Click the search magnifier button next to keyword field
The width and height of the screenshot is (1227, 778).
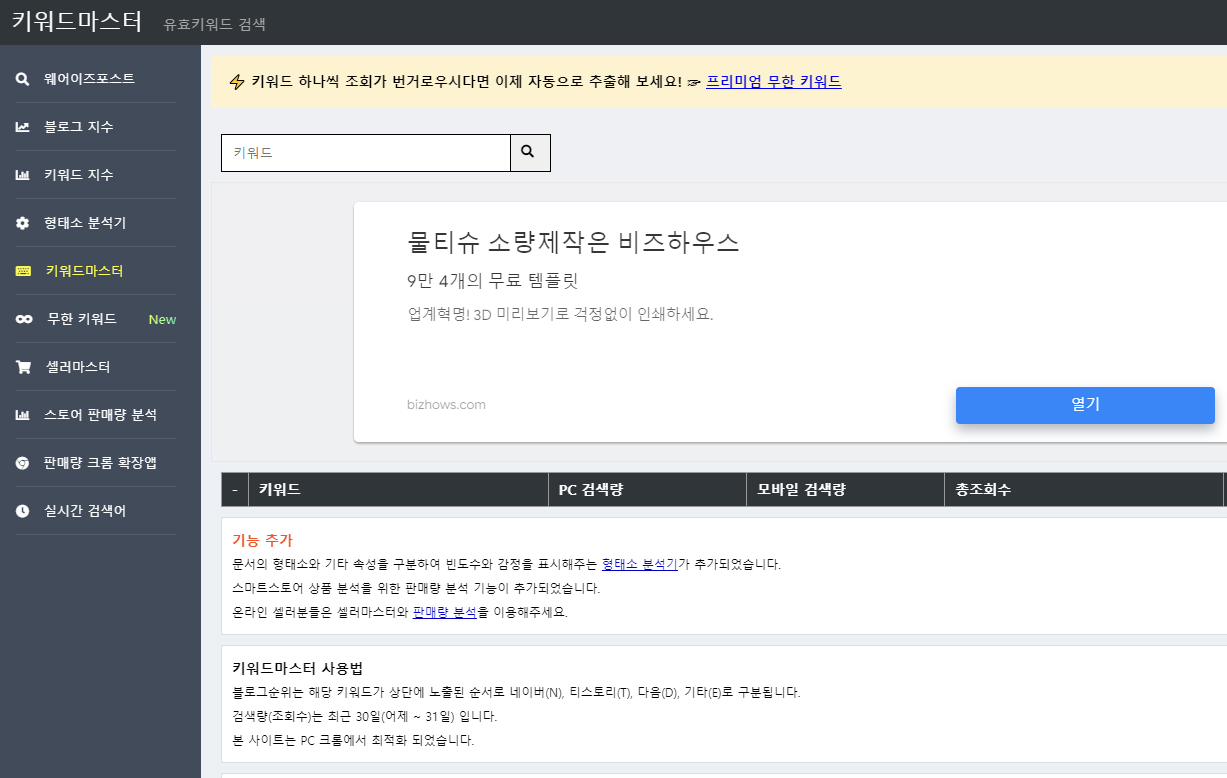(530, 153)
